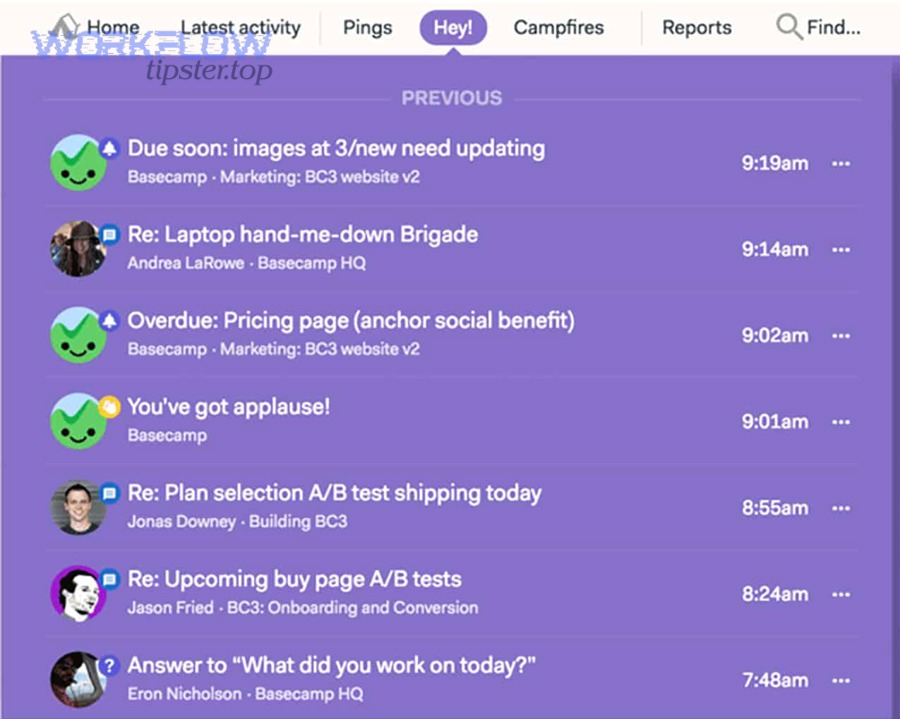This screenshot has width=900, height=719.
Task: Click question mark badge on Answer row
Action: click(110, 666)
